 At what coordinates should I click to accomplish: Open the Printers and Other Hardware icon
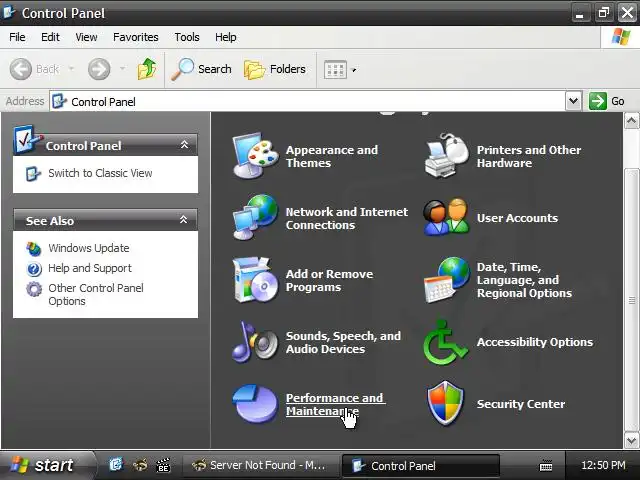pyautogui.click(x=446, y=156)
